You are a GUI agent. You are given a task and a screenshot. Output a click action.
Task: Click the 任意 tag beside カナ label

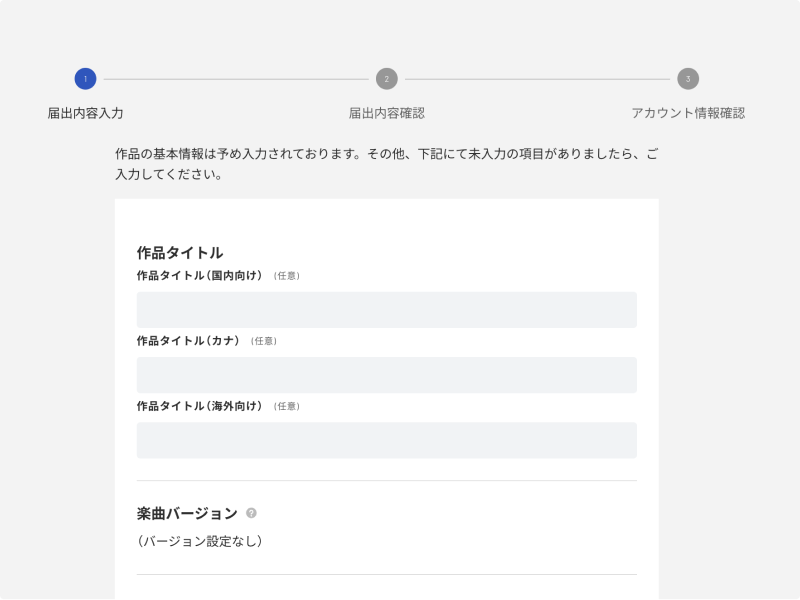[263, 341]
